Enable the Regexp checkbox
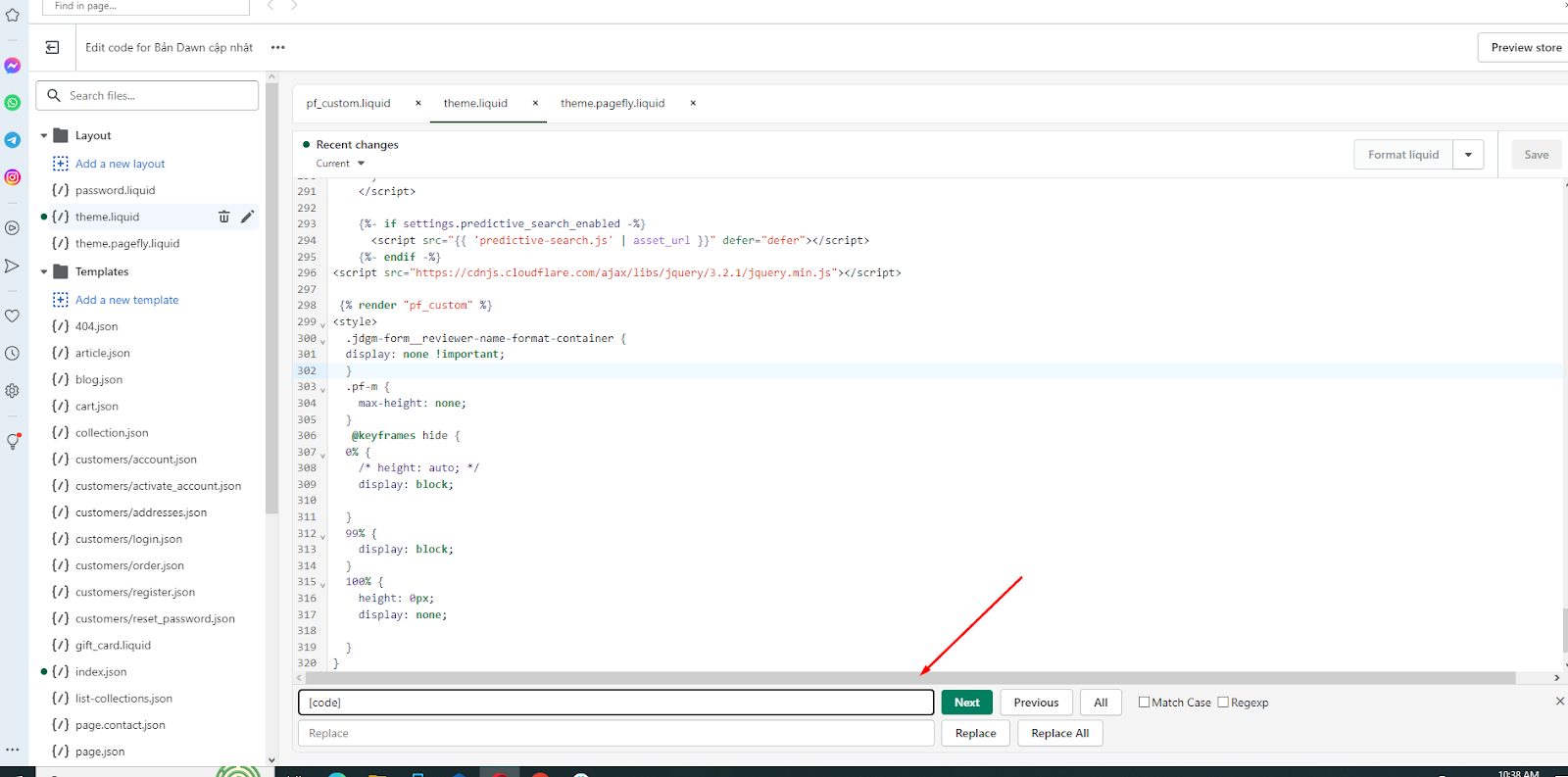1568x777 pixels. [x=1223, y=703]
